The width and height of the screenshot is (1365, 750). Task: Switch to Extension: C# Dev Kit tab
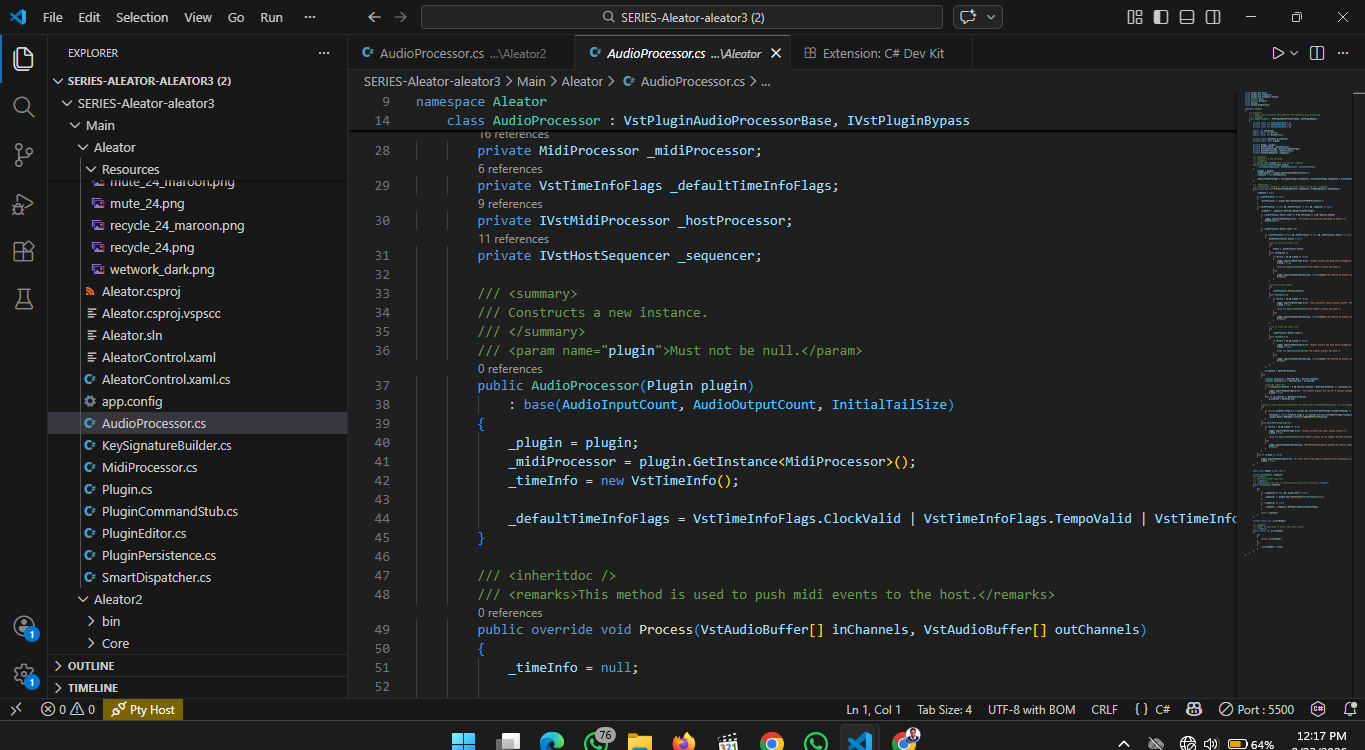coord(882,53)
